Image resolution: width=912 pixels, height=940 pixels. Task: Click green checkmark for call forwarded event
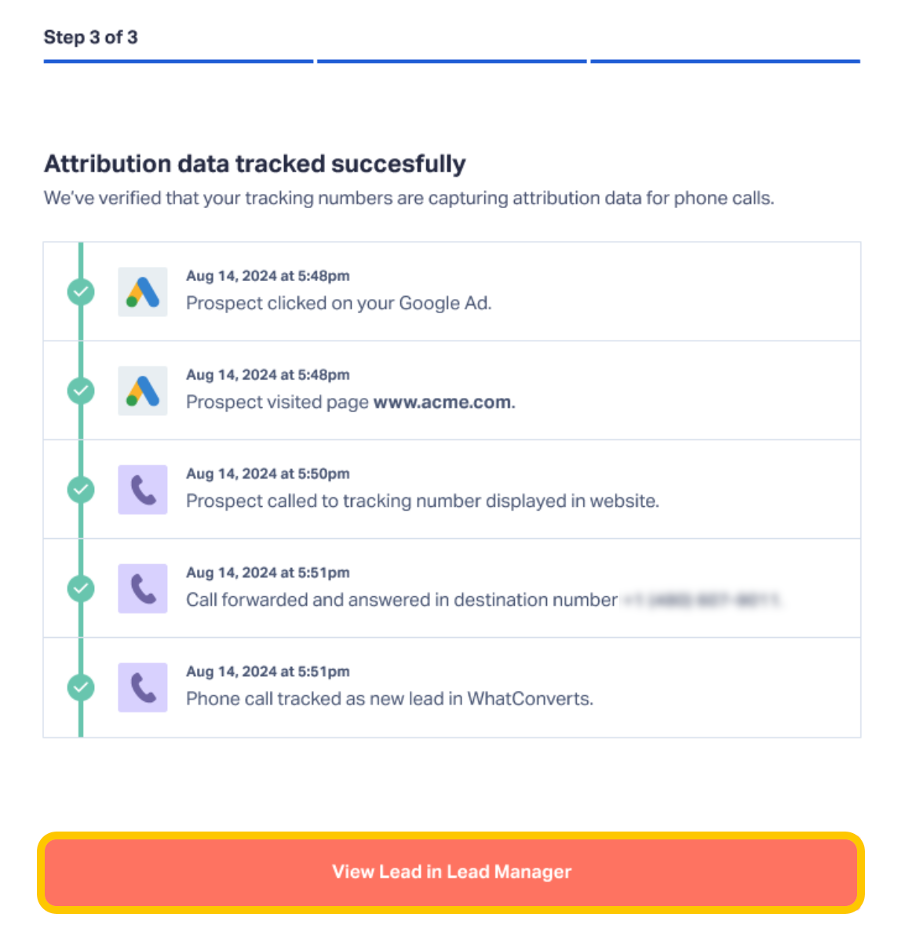pos(81,588)
